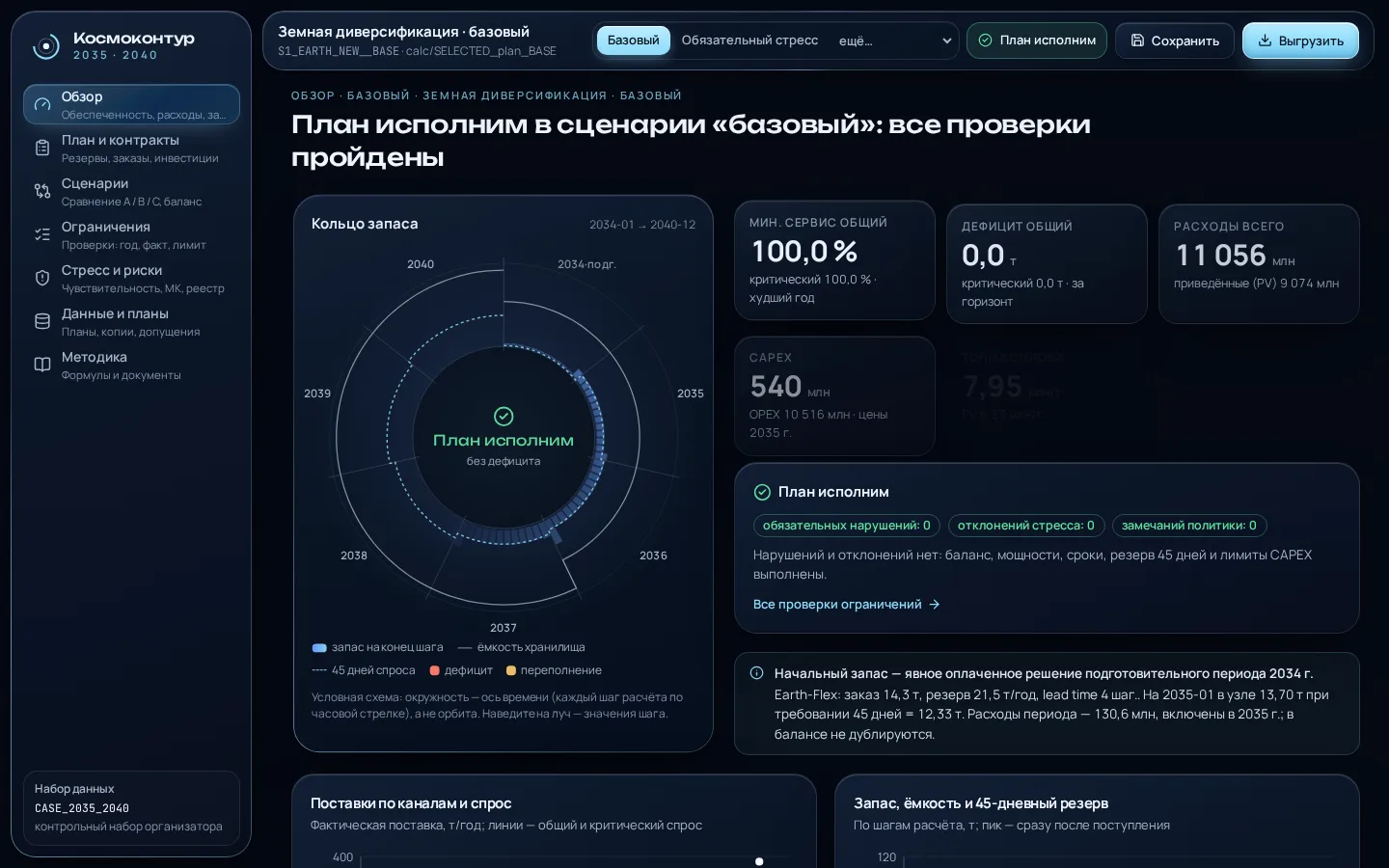Open Методика section
This screenshot has height=868, width=1389.
click(x=131, y=365)
